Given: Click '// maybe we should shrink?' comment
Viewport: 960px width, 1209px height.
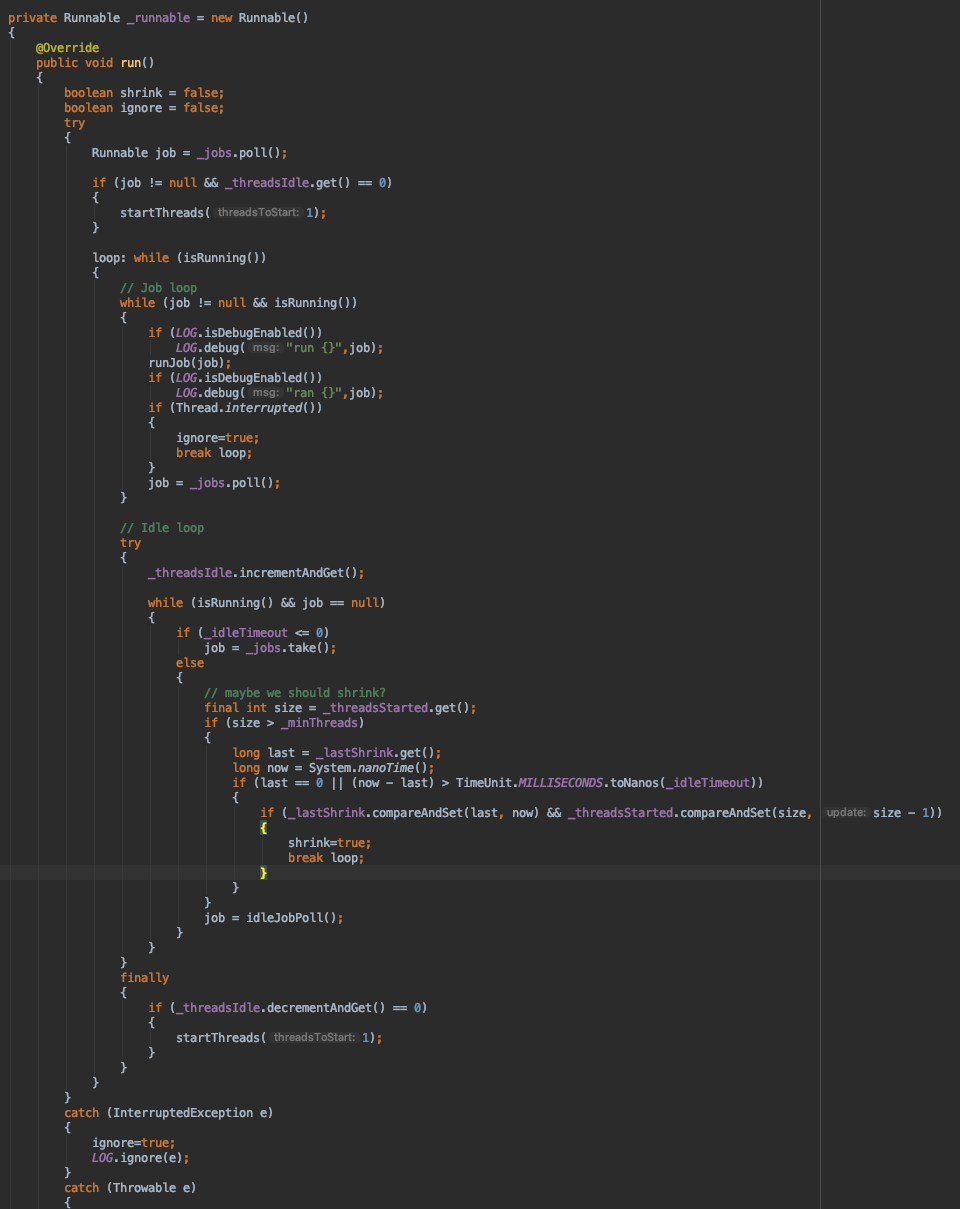Looking at the screenshot, I should tap(295, 693).
